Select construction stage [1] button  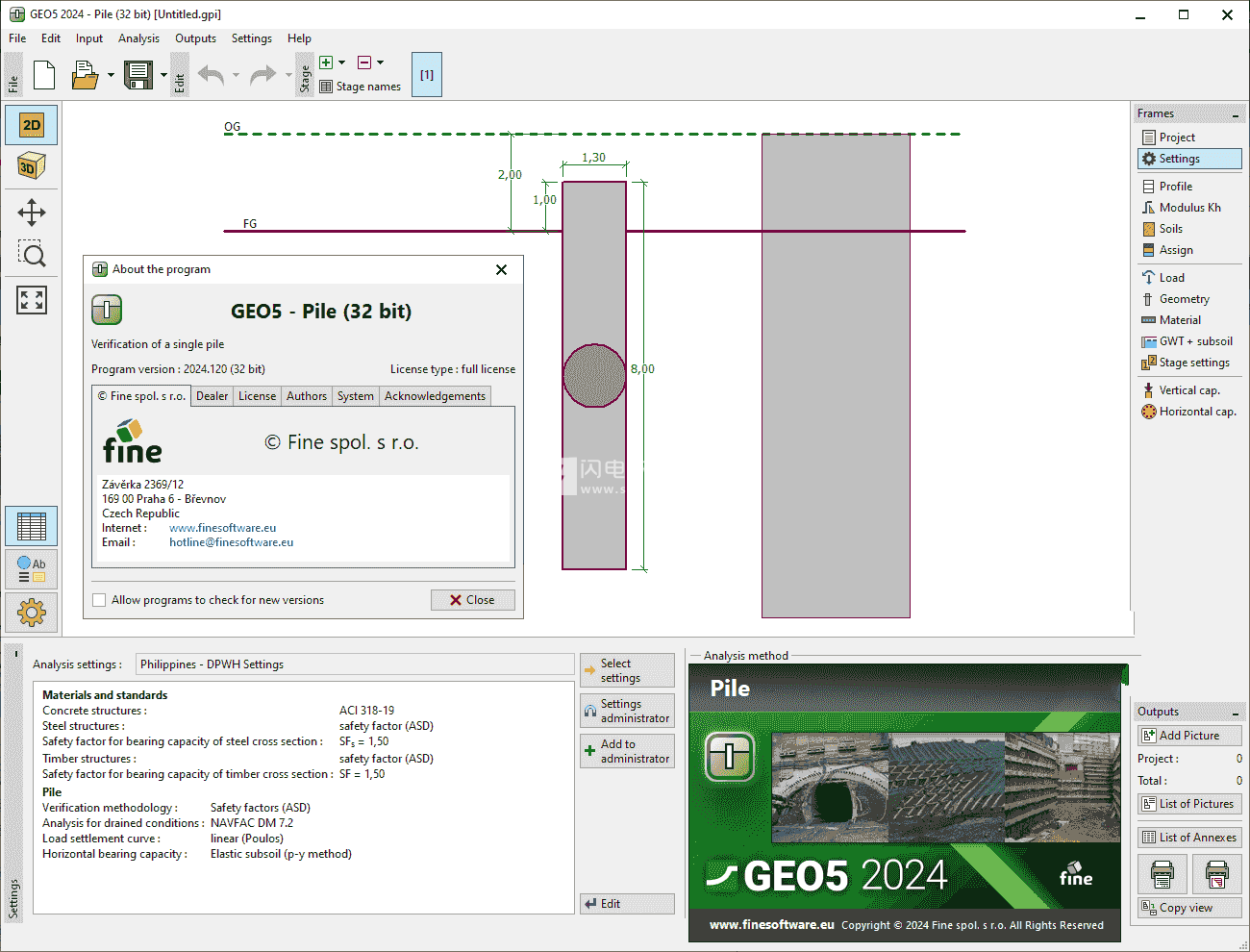427,75
